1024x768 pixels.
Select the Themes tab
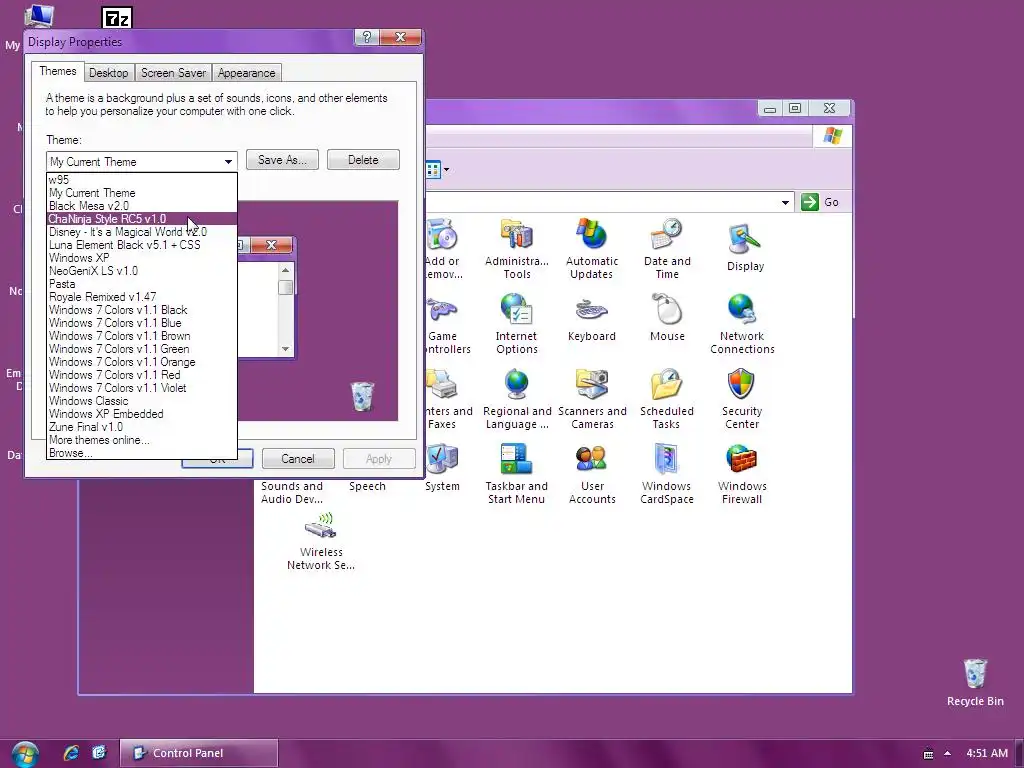(x=57, y=71)
